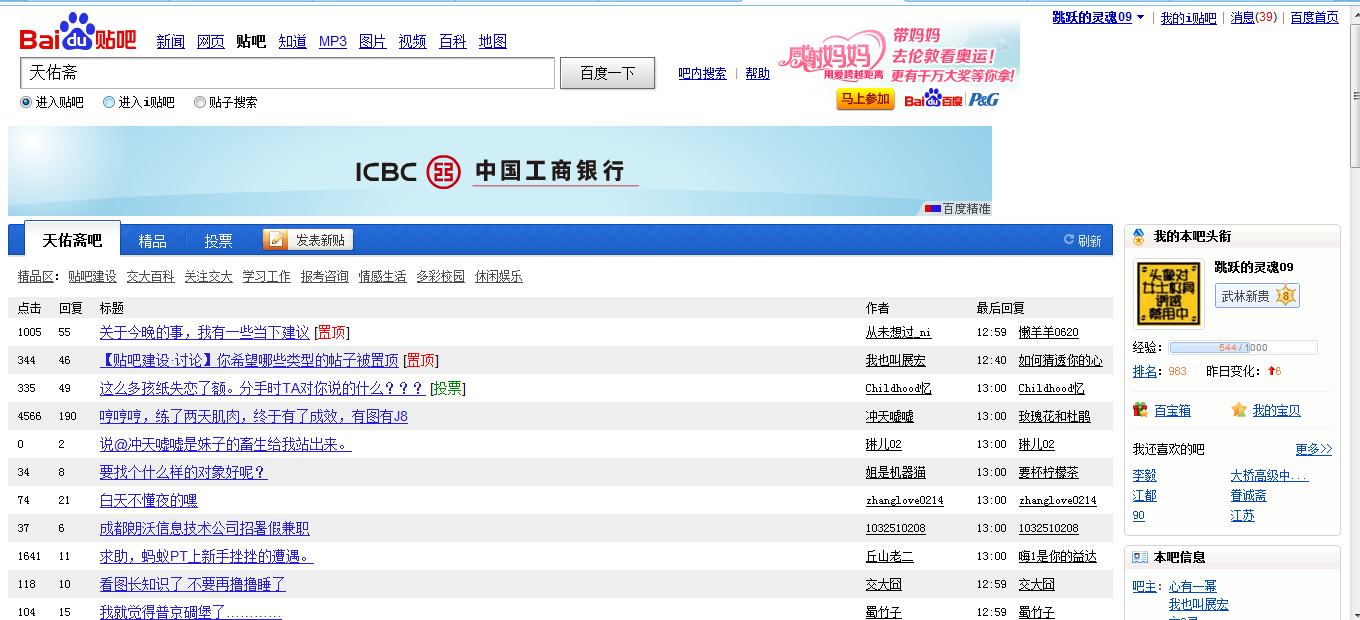Open 排名 ranking link
This screenshot has width=1360, height=620.
(1144, 371)
